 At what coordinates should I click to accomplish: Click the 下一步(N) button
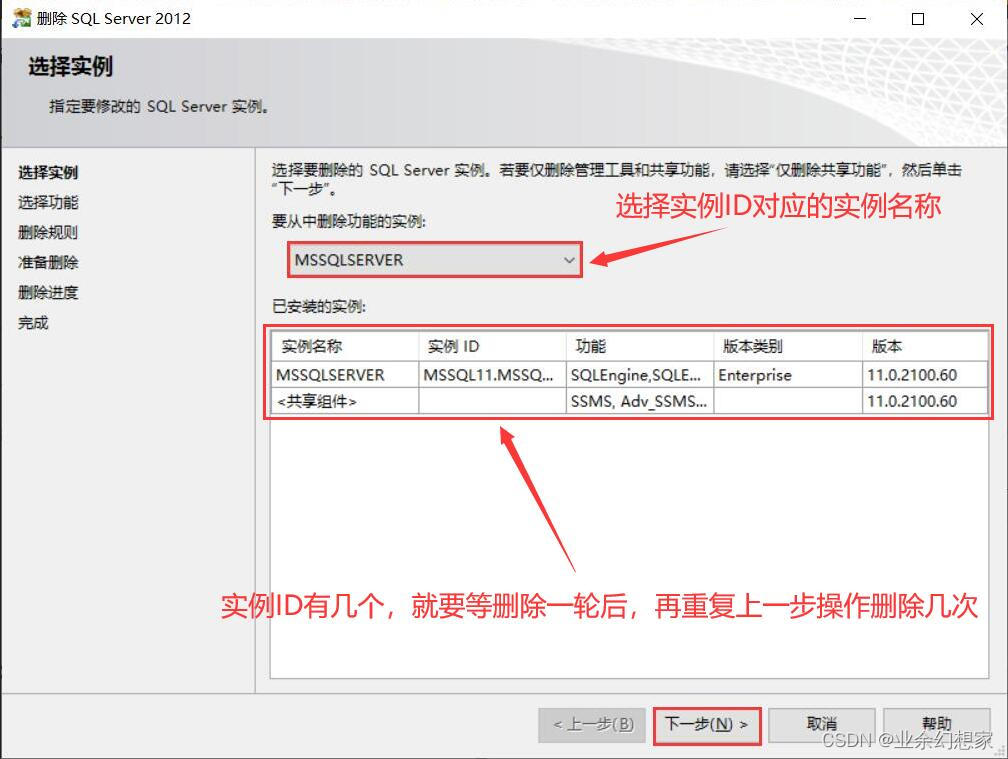click(707, 725)
